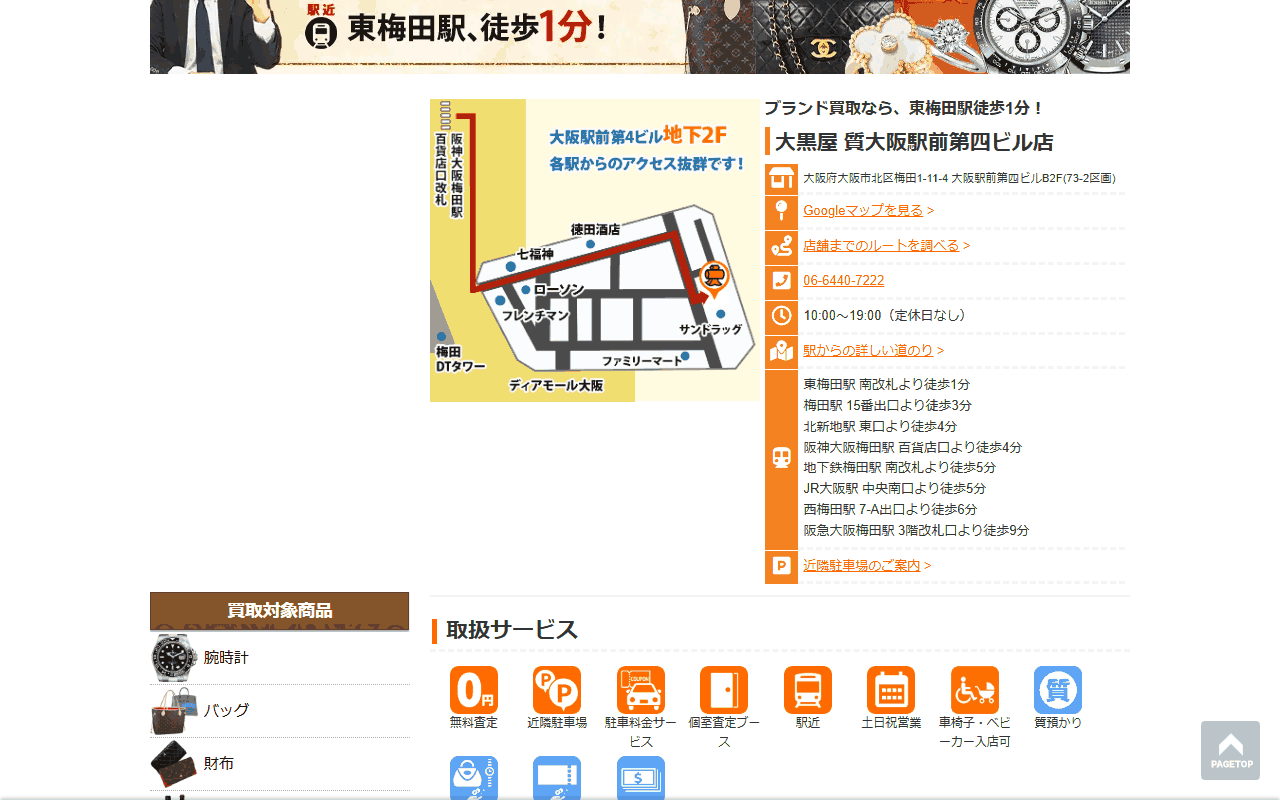Click the orange shop address icon
1280x800 pixels.
781,179
